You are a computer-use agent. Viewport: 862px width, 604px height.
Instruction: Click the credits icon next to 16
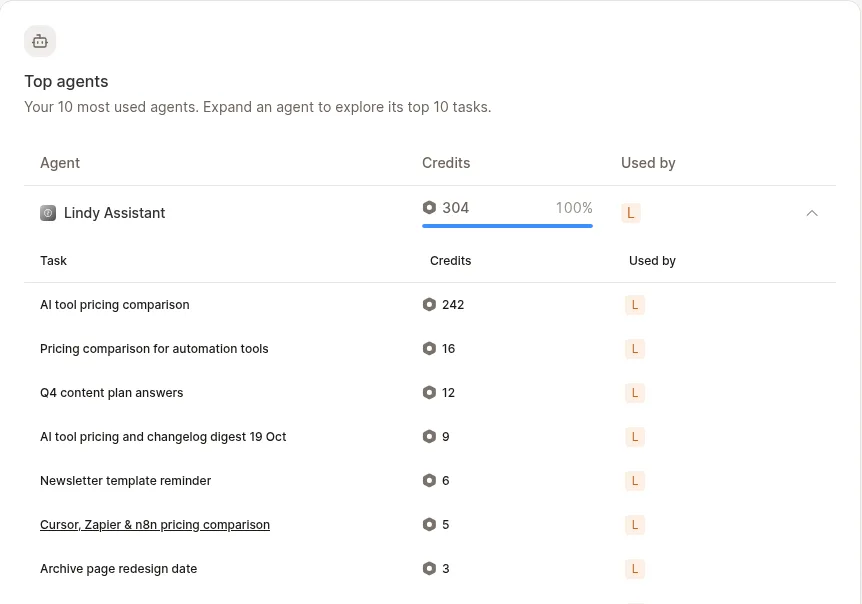tap(429, 348)
